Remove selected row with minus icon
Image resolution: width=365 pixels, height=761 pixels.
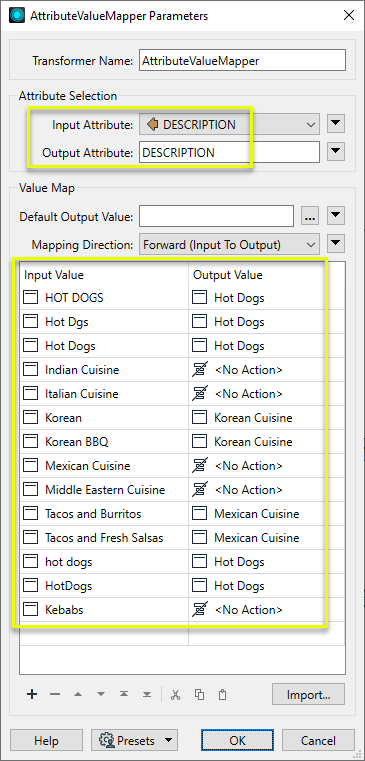coord(55,695)
